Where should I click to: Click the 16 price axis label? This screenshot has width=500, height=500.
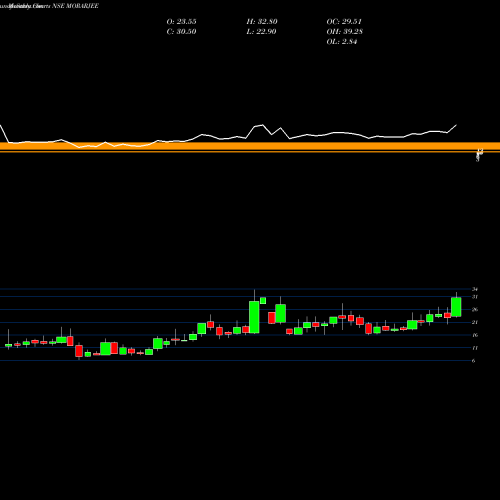click(475, 335)
